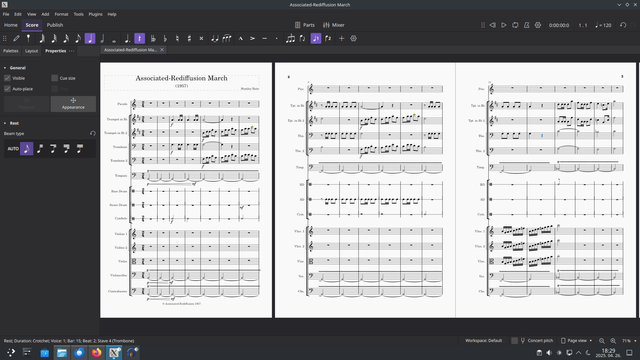Open the Mixer panel
640x360 pixels.
click(334, 25)
